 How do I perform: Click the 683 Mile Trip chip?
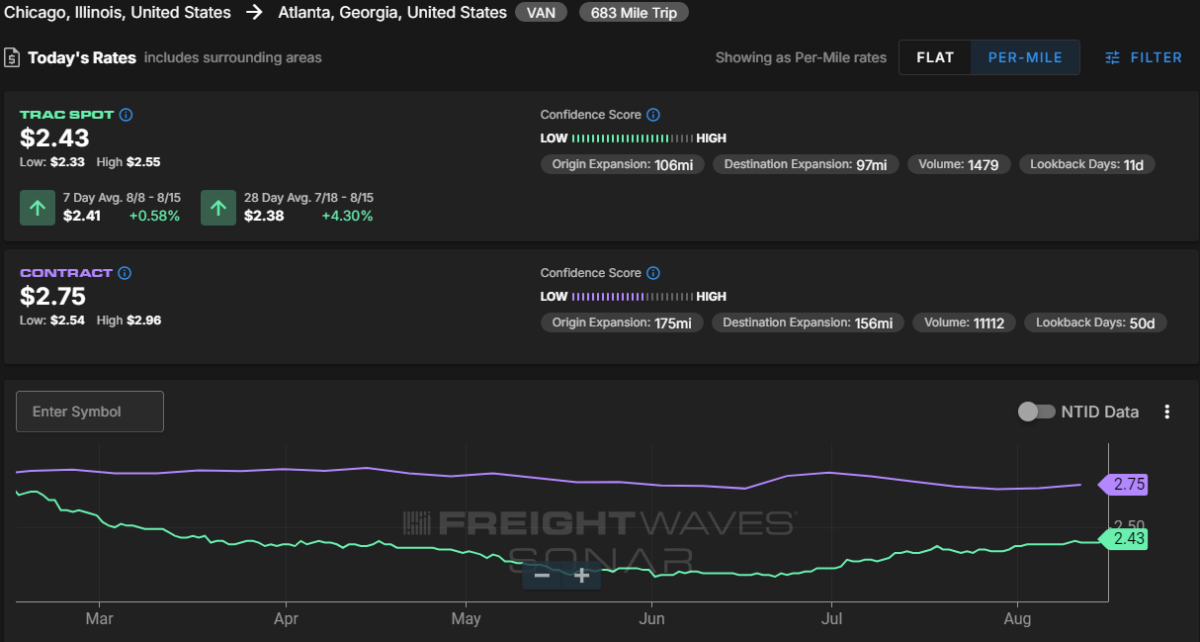pyautogui.click(x=632, y=13)
